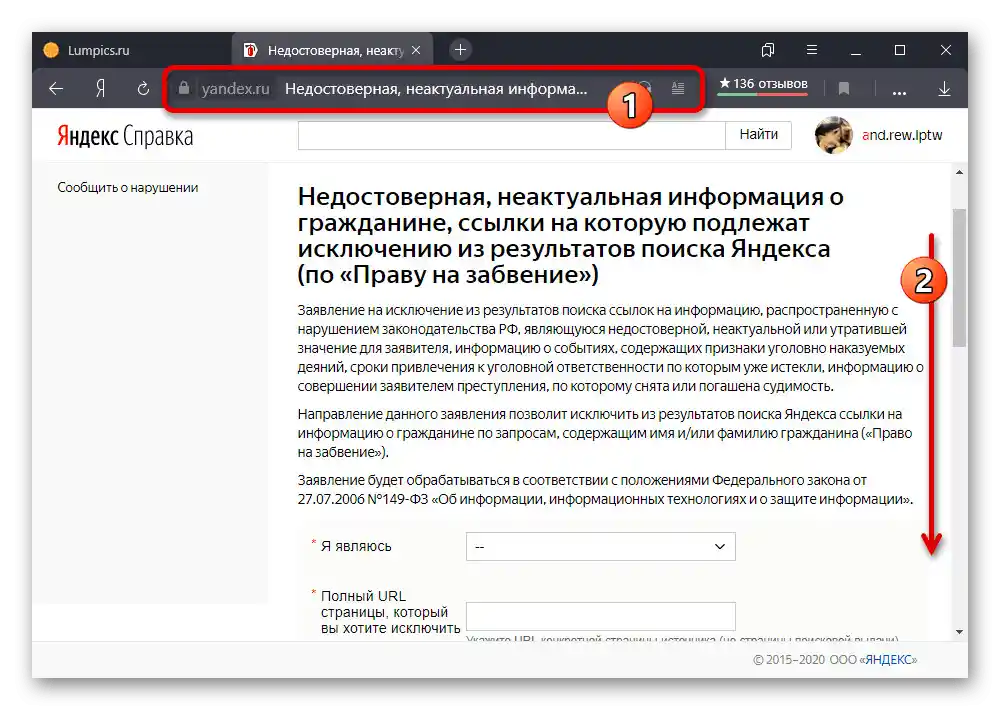Toggle reader mode icon in address bar
Viewport: 1000px width, 710px height.
pyautogui.click(x=678, y=88)
